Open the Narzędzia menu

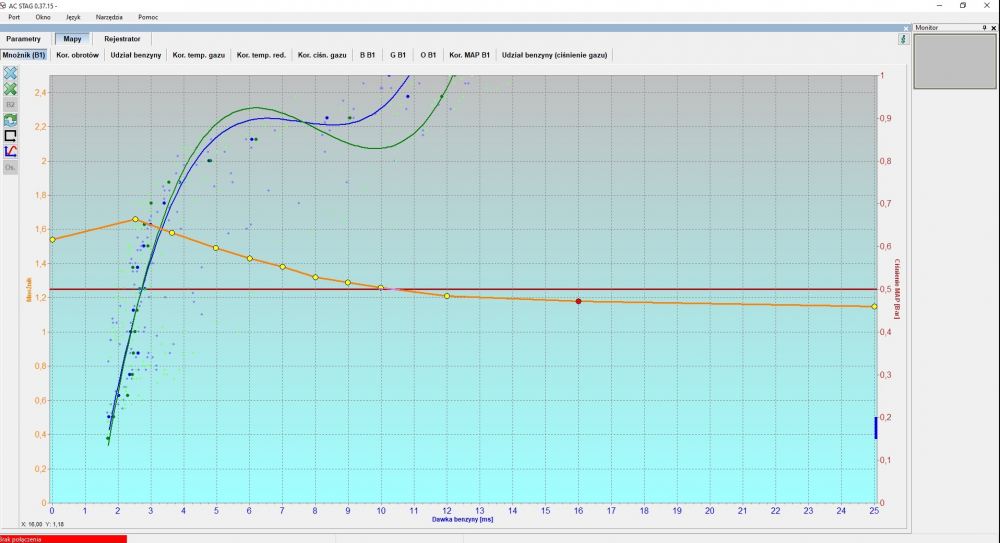109,17
